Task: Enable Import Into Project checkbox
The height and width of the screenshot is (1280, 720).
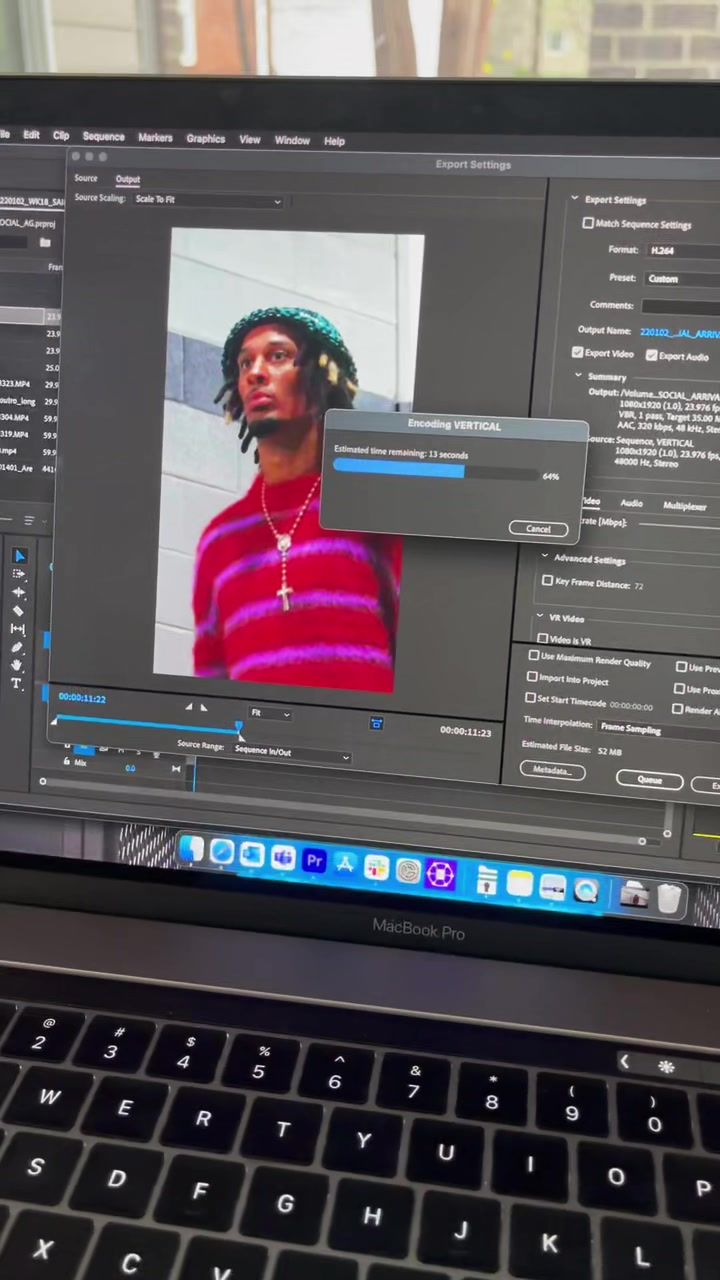Action: pyautogui.click(x=532, y=677)
